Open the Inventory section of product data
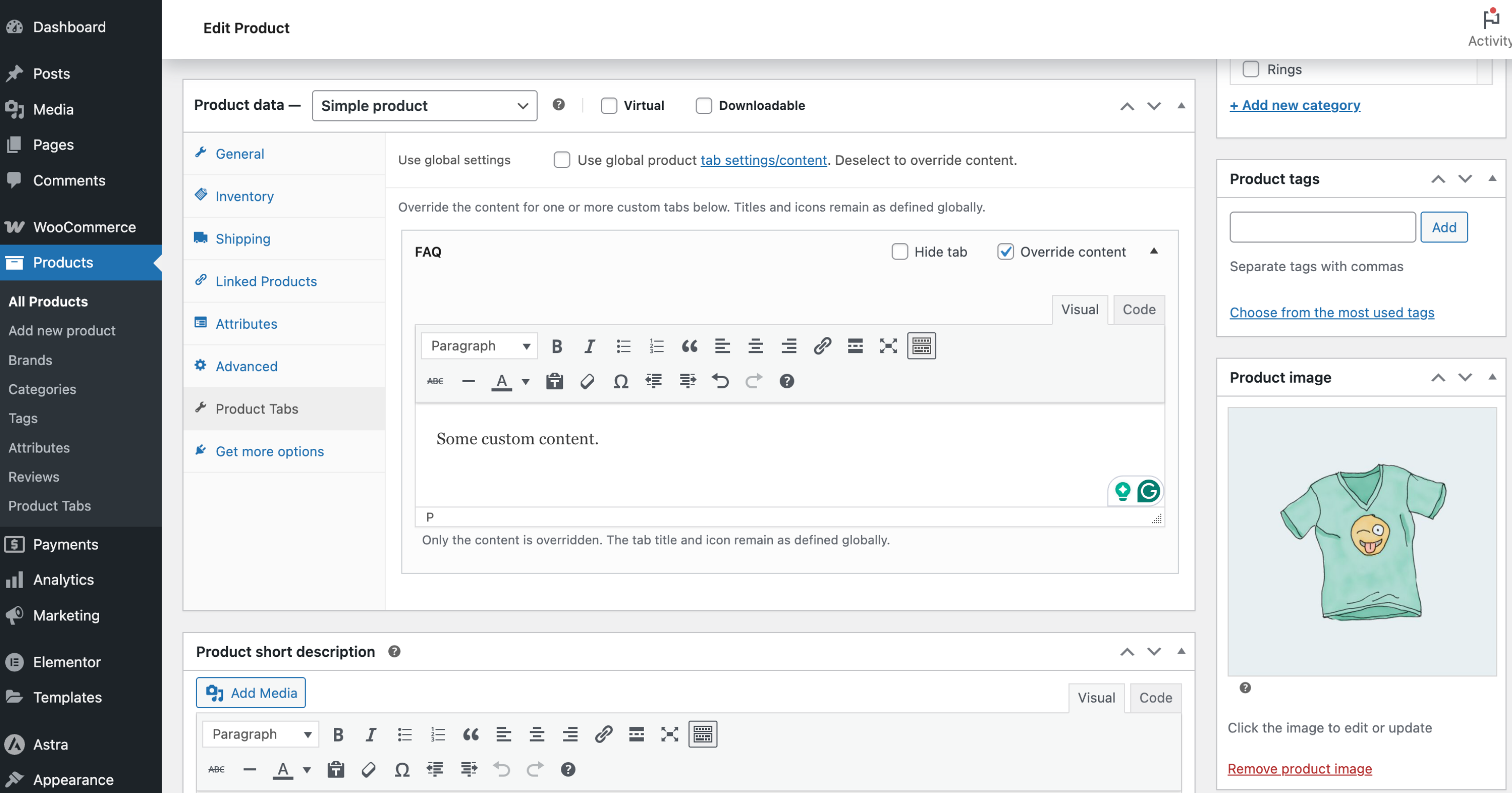 point(244,196)
